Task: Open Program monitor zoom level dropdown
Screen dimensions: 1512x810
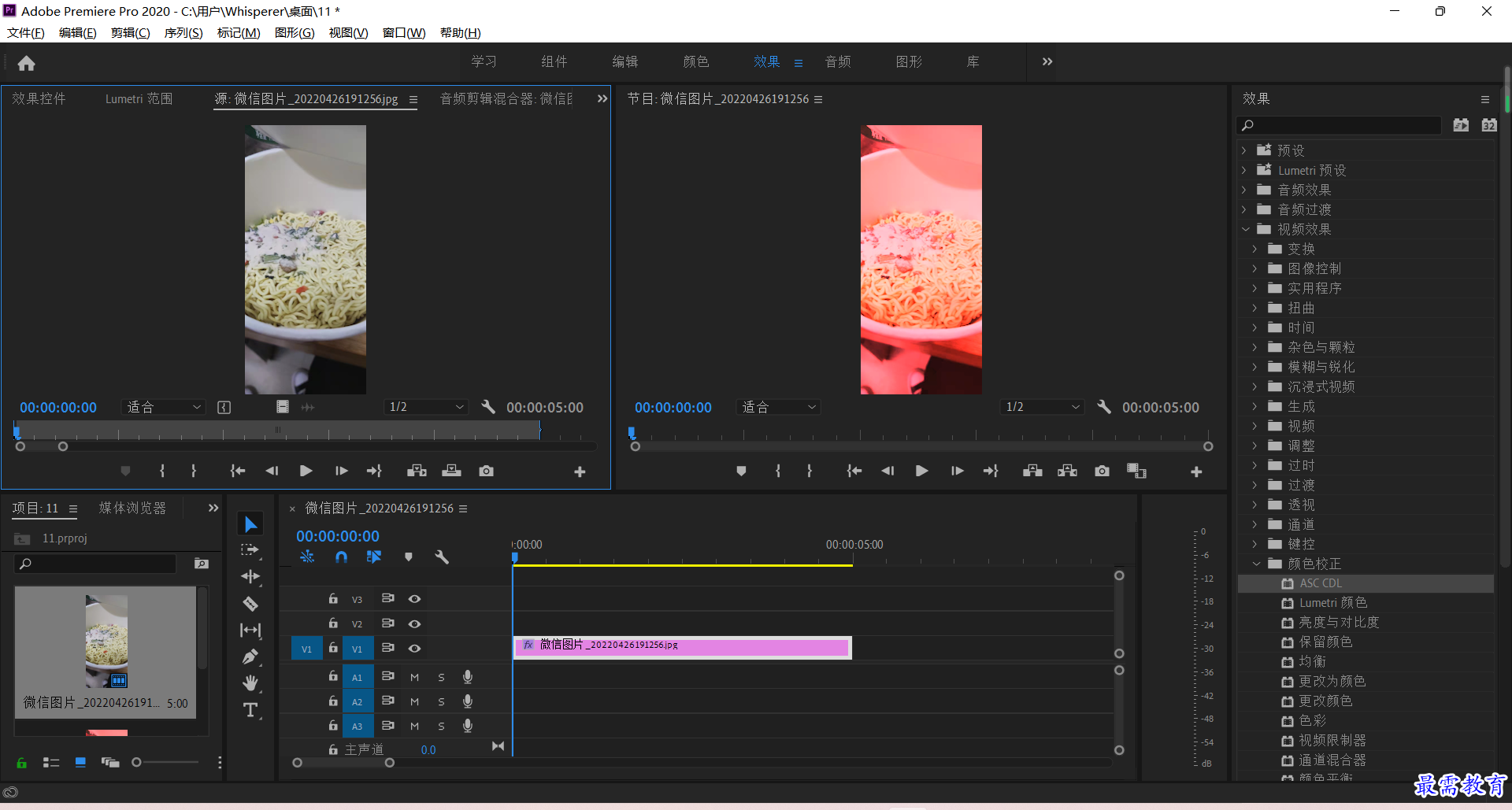Action: coord(779,407)
